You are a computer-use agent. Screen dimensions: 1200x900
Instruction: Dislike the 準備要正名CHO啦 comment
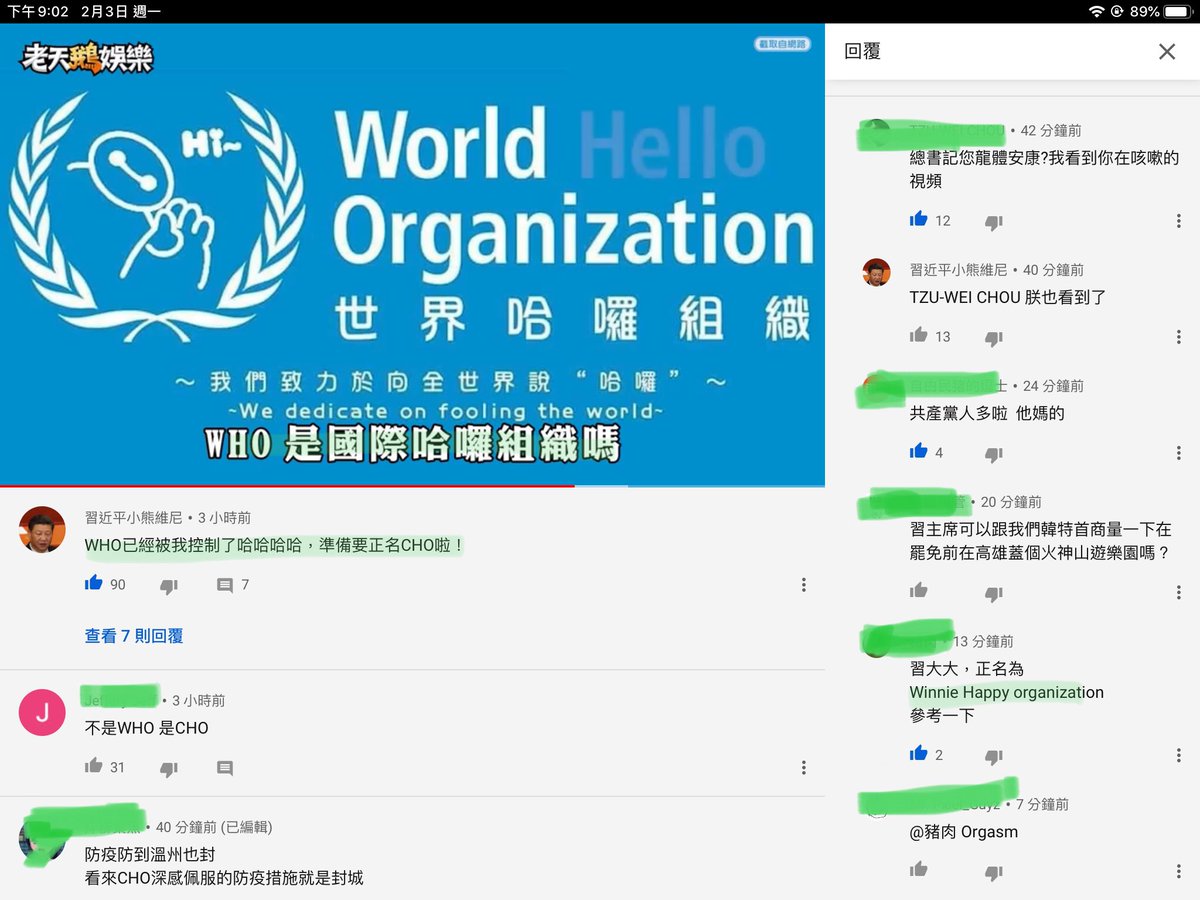(x=169, y=586)
